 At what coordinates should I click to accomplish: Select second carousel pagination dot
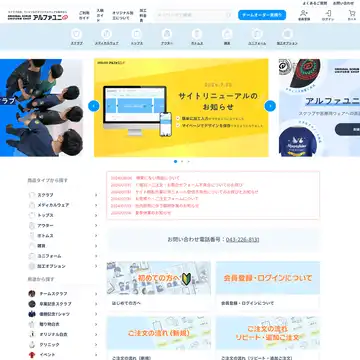click(182, 161)
